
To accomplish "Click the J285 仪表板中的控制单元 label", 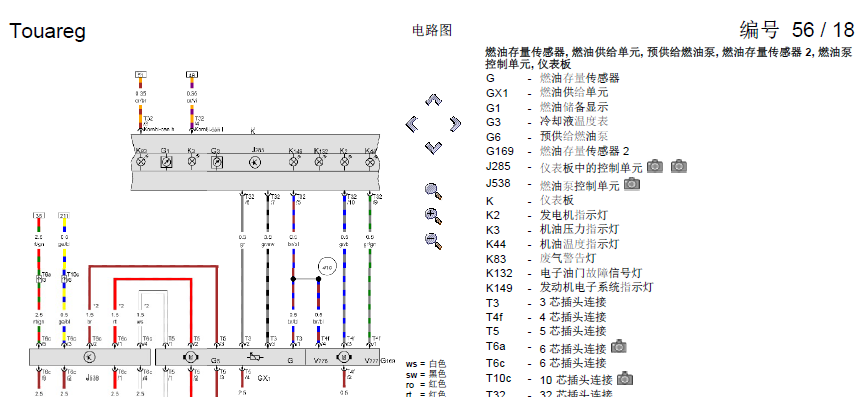I will 564,167.
